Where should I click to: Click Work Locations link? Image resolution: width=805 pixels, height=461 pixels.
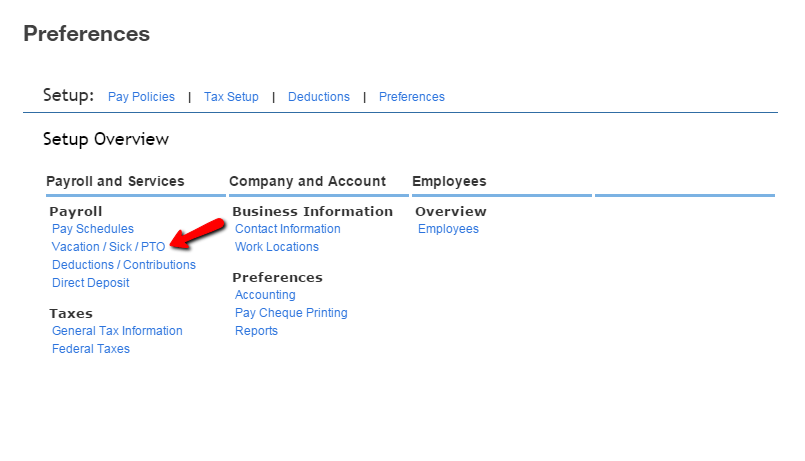[x=277, y=247]
